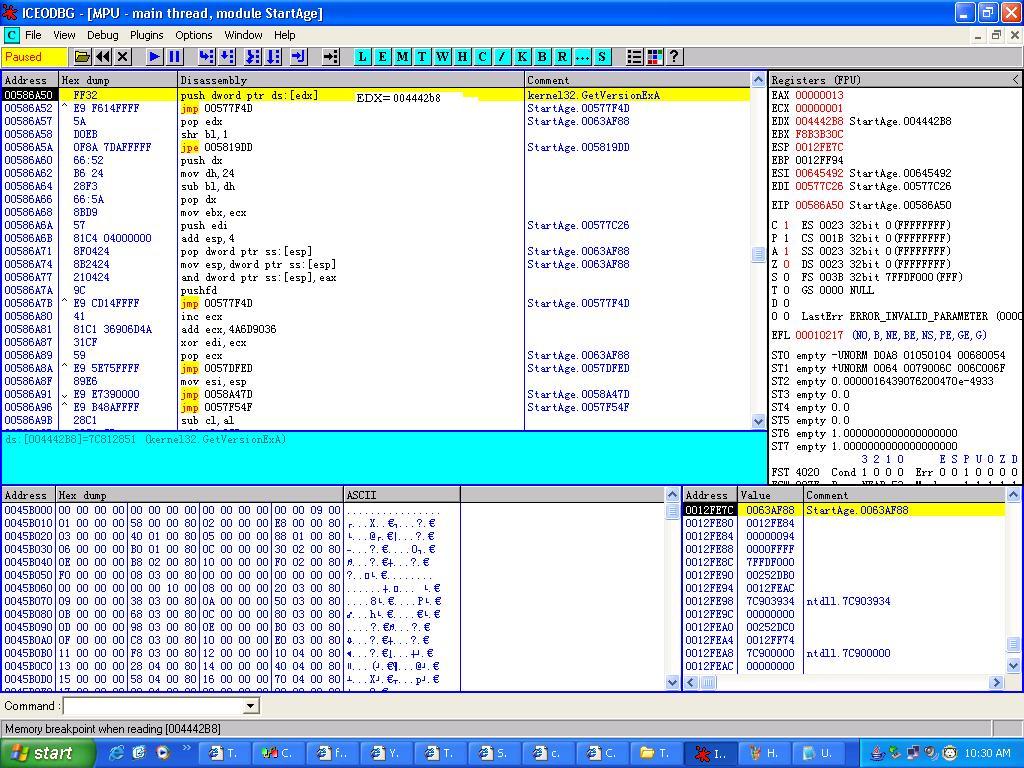Open Breakpoints window with B button
The height and width of the screenshot is (768, 1024).
click(x=542, y=57)
